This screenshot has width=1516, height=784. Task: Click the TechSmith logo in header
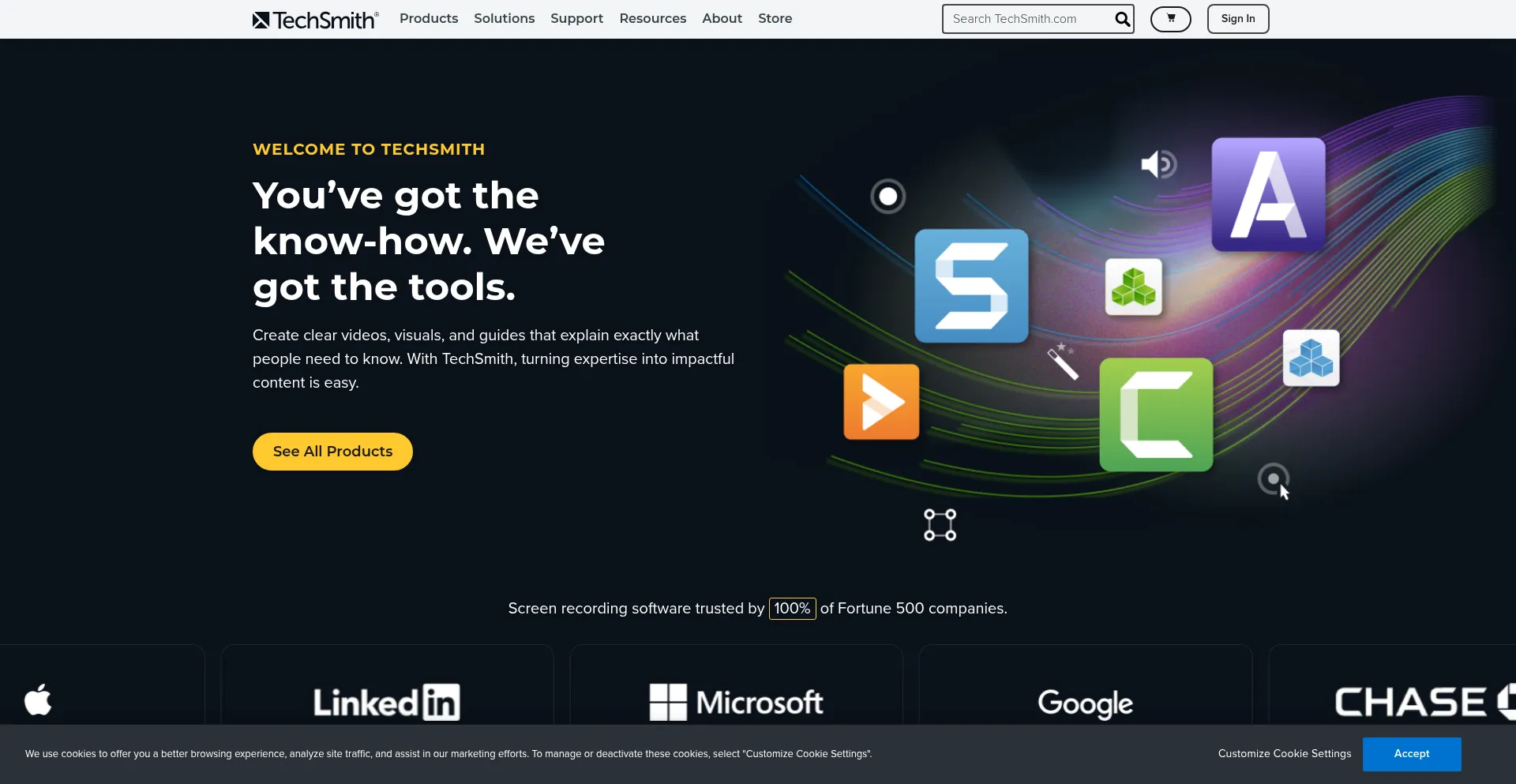pyautogui.click(x=316, y=19)
